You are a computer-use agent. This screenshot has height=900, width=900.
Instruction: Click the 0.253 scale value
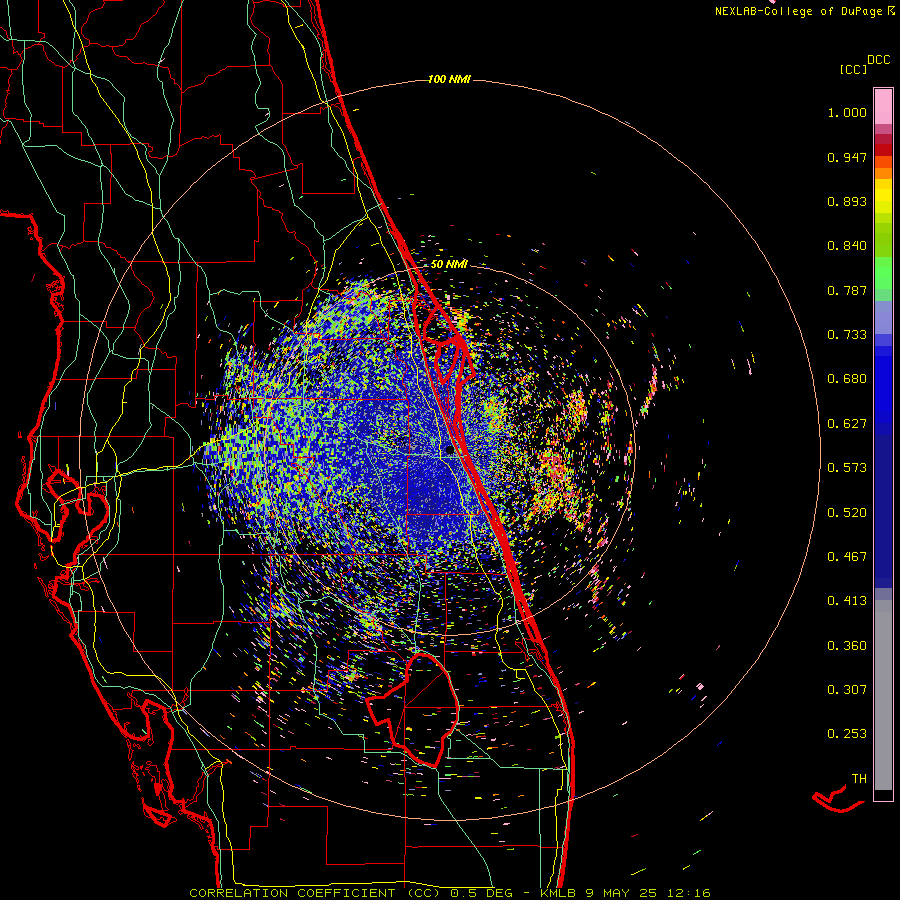(x=847, y=734)
